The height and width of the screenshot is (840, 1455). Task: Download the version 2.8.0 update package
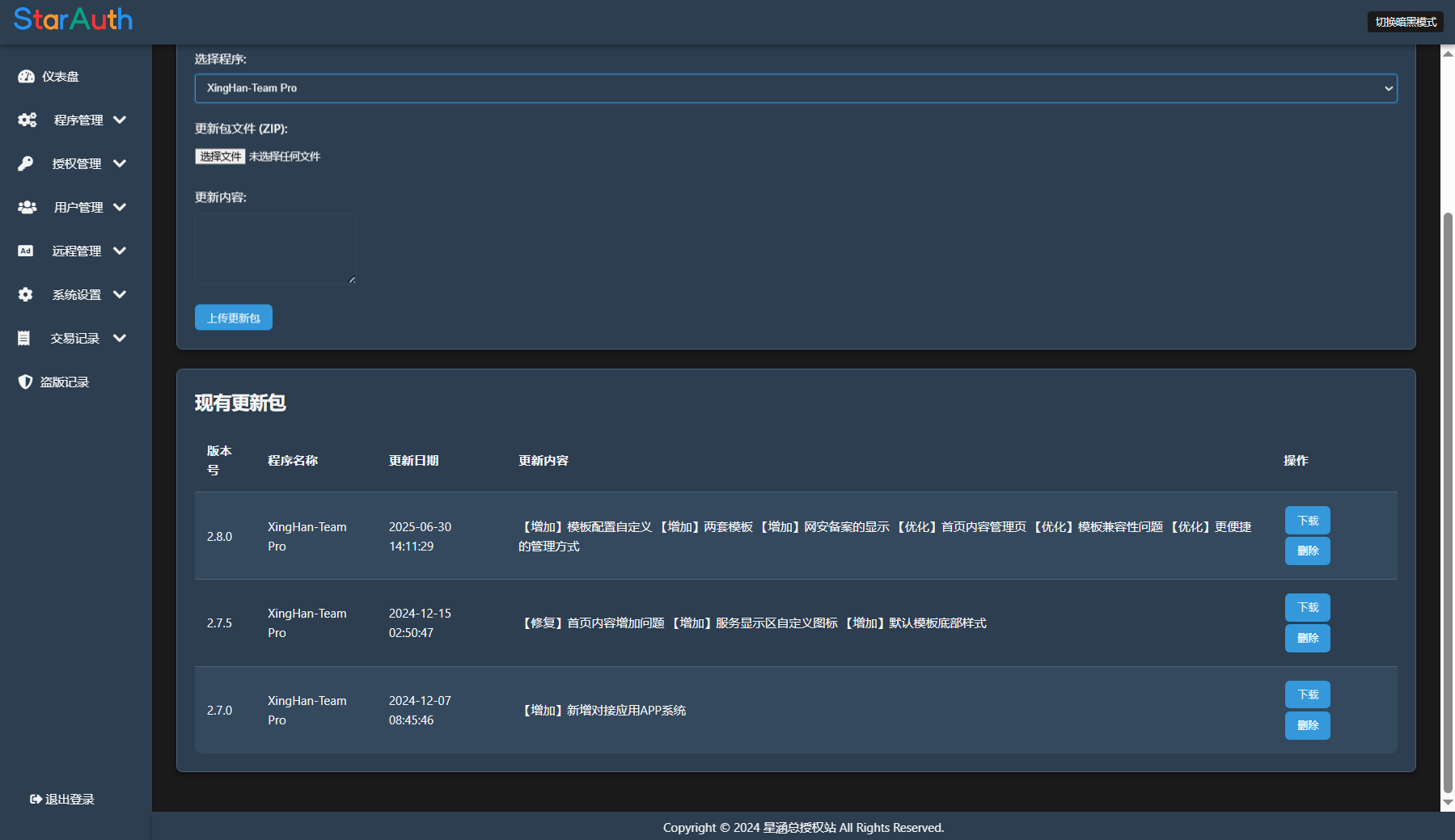pyautogui.click(x=1307, y=521)
